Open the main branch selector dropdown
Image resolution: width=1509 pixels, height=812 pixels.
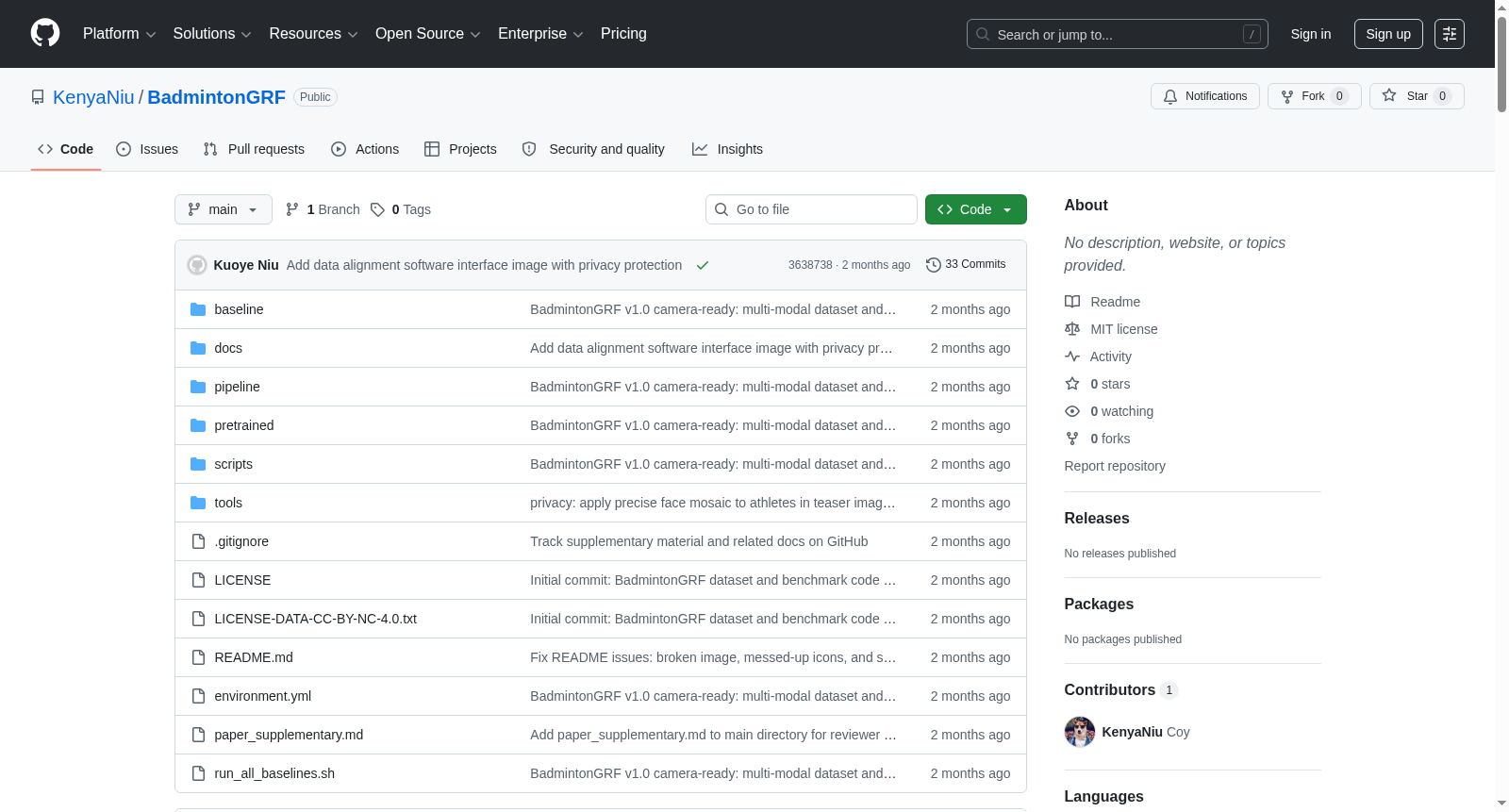(224, 209)
